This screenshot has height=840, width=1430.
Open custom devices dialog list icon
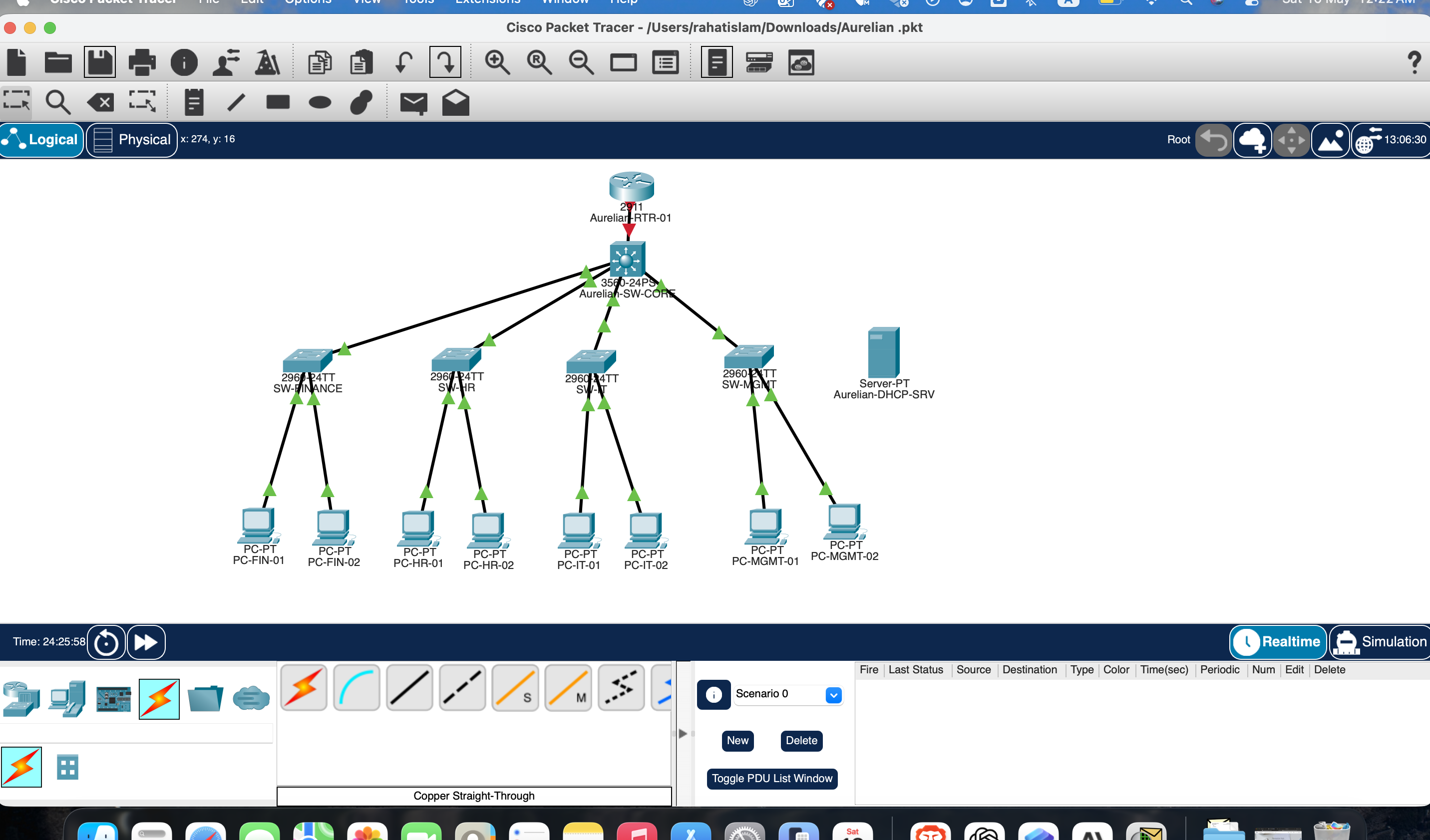coord(665,62)
